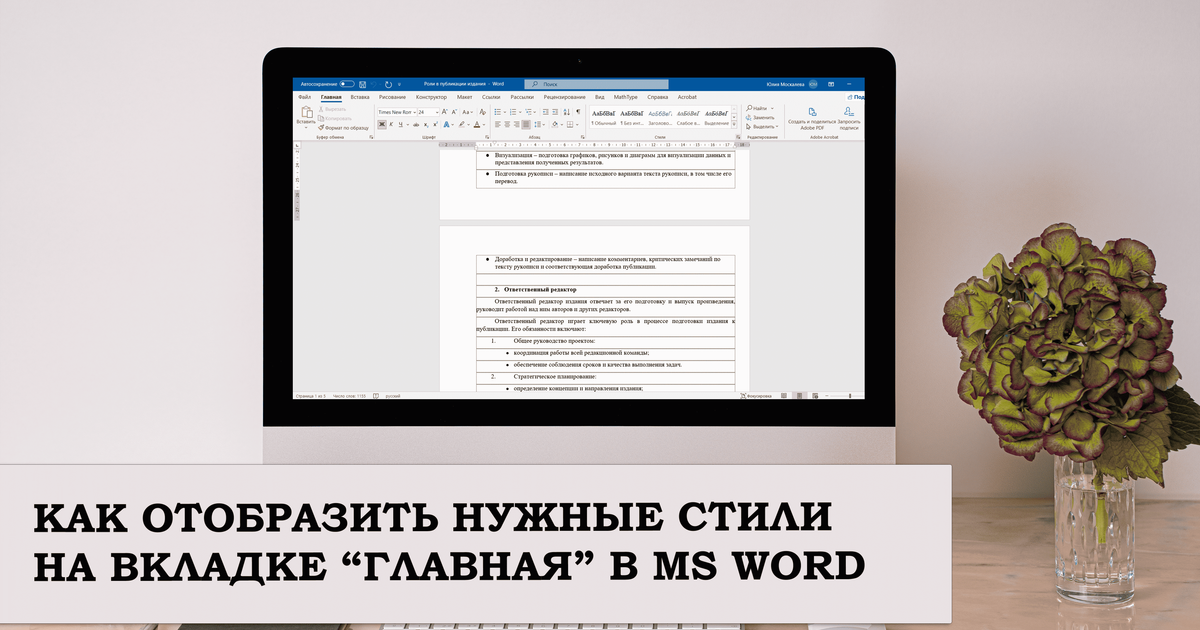Open the quick access toolbar customize arrow

tap(399, 84)
